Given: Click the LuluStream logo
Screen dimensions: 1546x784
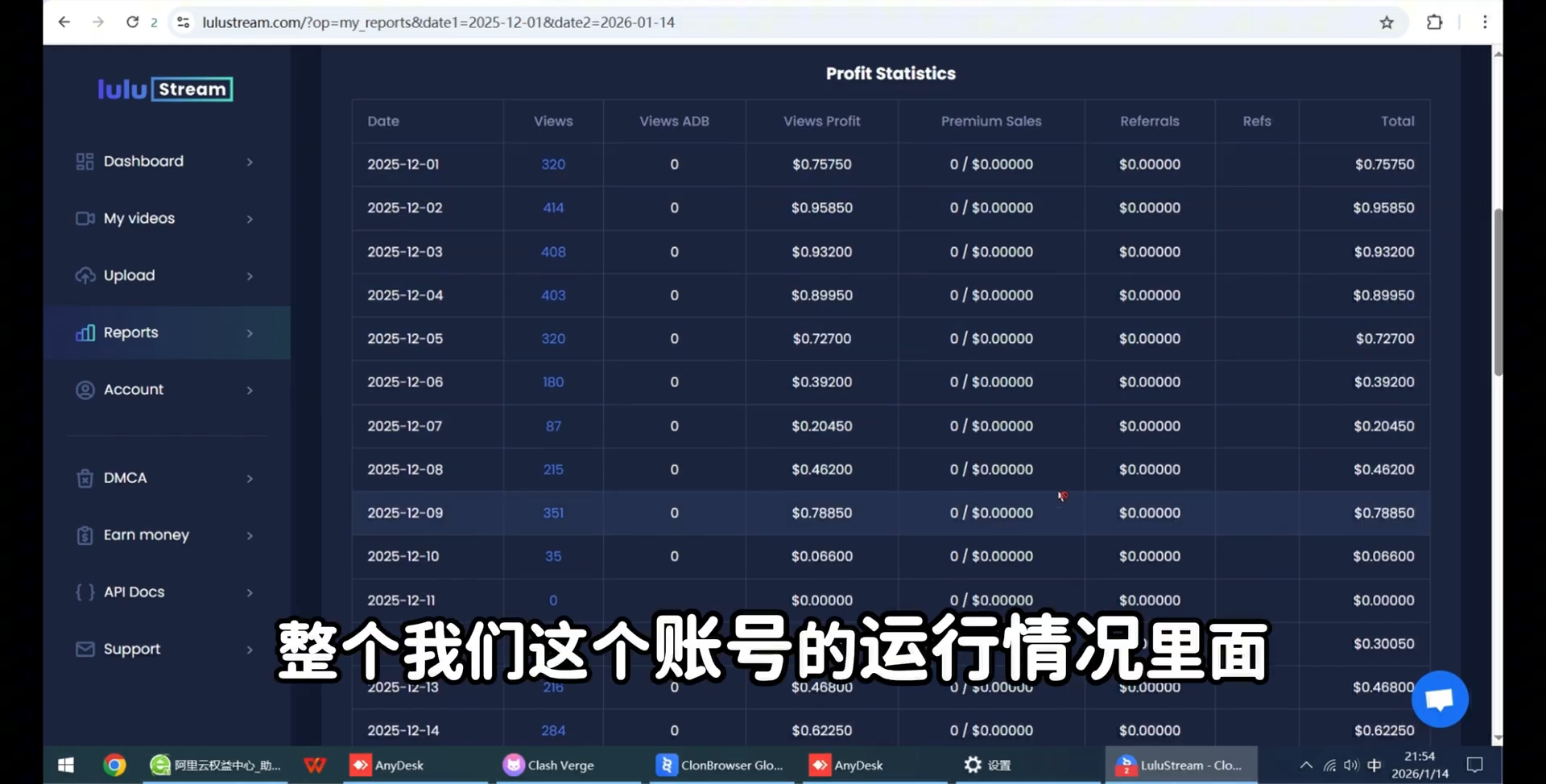Looking at the screenshot, I should click(165, 89).
